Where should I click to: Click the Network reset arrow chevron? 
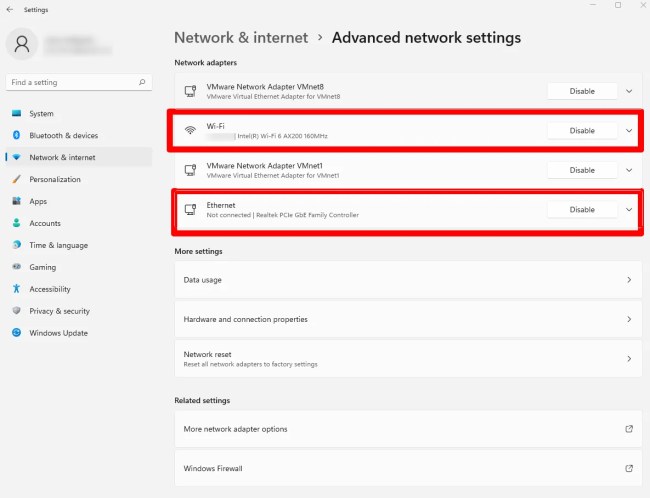click(629, 359)
